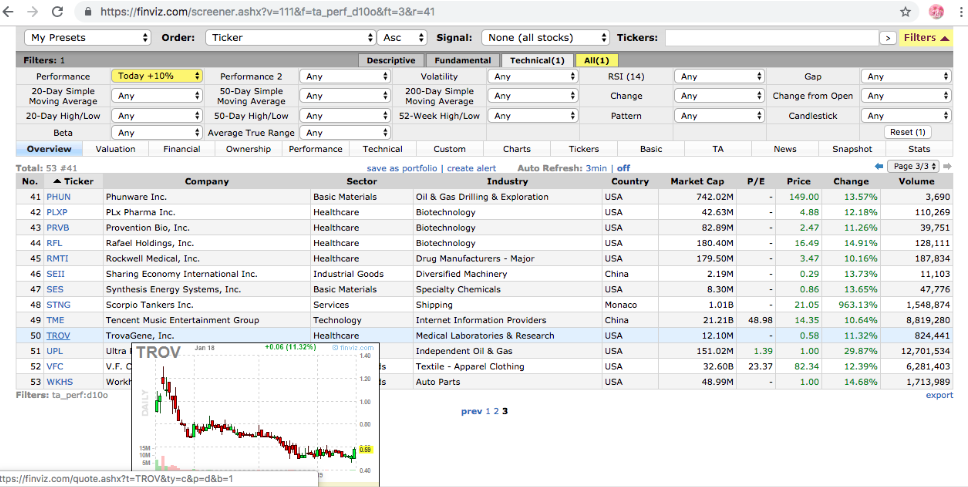Image resolution: width=968 pixels, height=487 pixels.
Task: Open the Change from Open dropdown
Action: tap(906, 96)
